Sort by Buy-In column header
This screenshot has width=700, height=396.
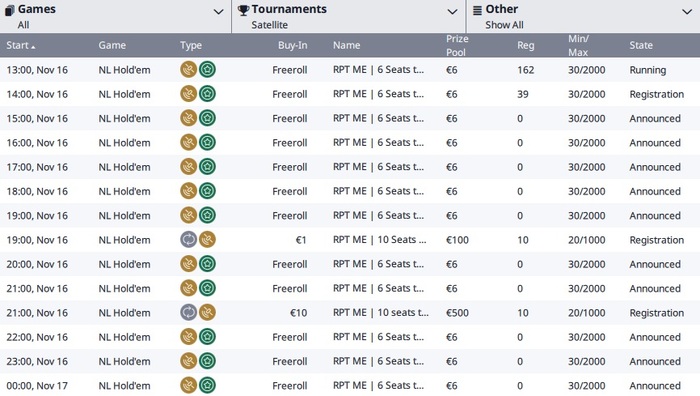(x=292, y=45)
